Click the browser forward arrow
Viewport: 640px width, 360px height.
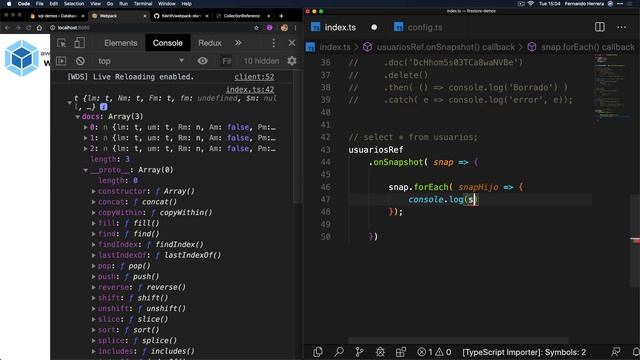pyautogui.click(x=18, y=28)
